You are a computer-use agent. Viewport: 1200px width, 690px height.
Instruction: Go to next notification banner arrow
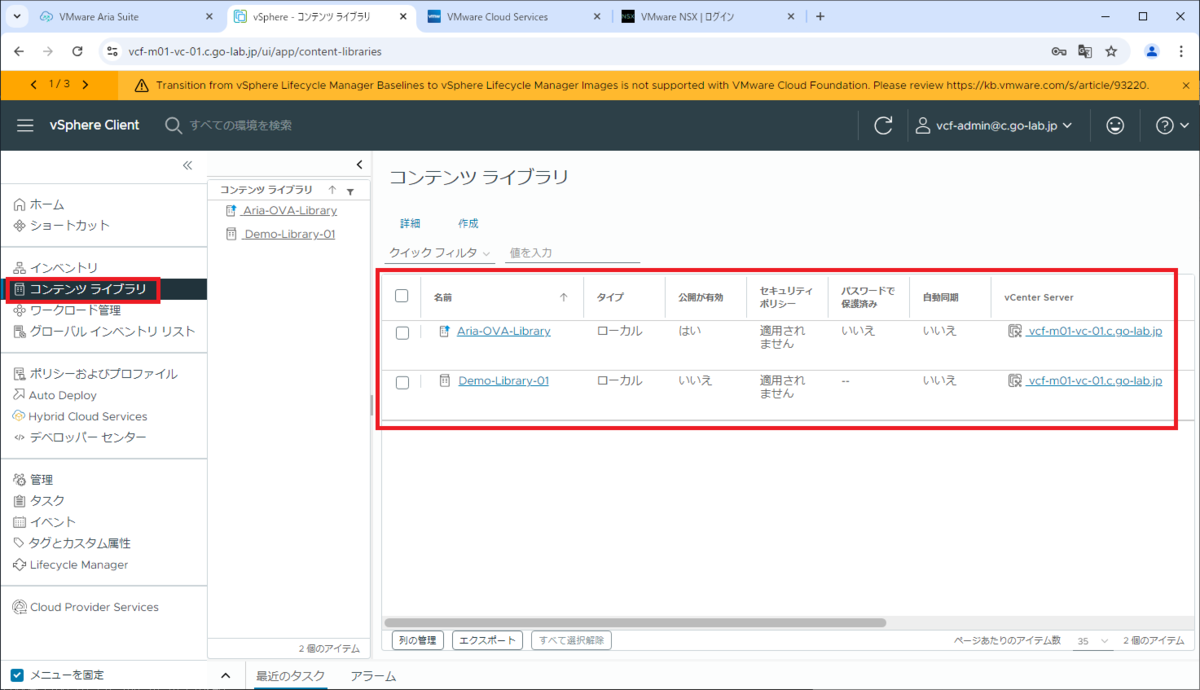[85, 84]
